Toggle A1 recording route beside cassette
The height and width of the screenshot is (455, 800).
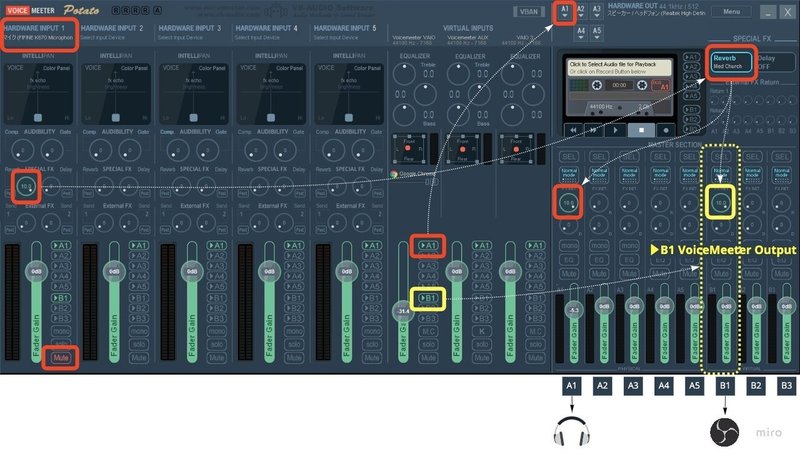691,57
